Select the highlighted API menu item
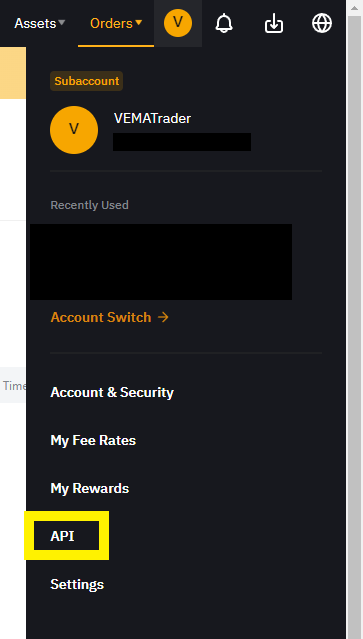 point(62,536)
